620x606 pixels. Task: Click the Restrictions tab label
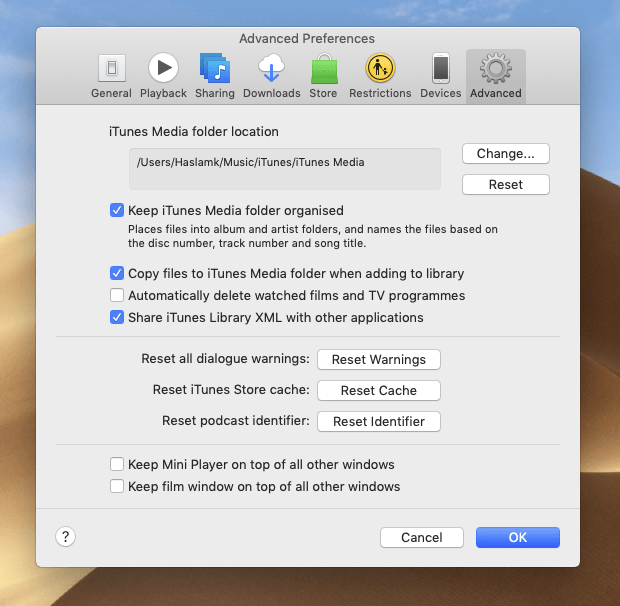pos(380,93)
